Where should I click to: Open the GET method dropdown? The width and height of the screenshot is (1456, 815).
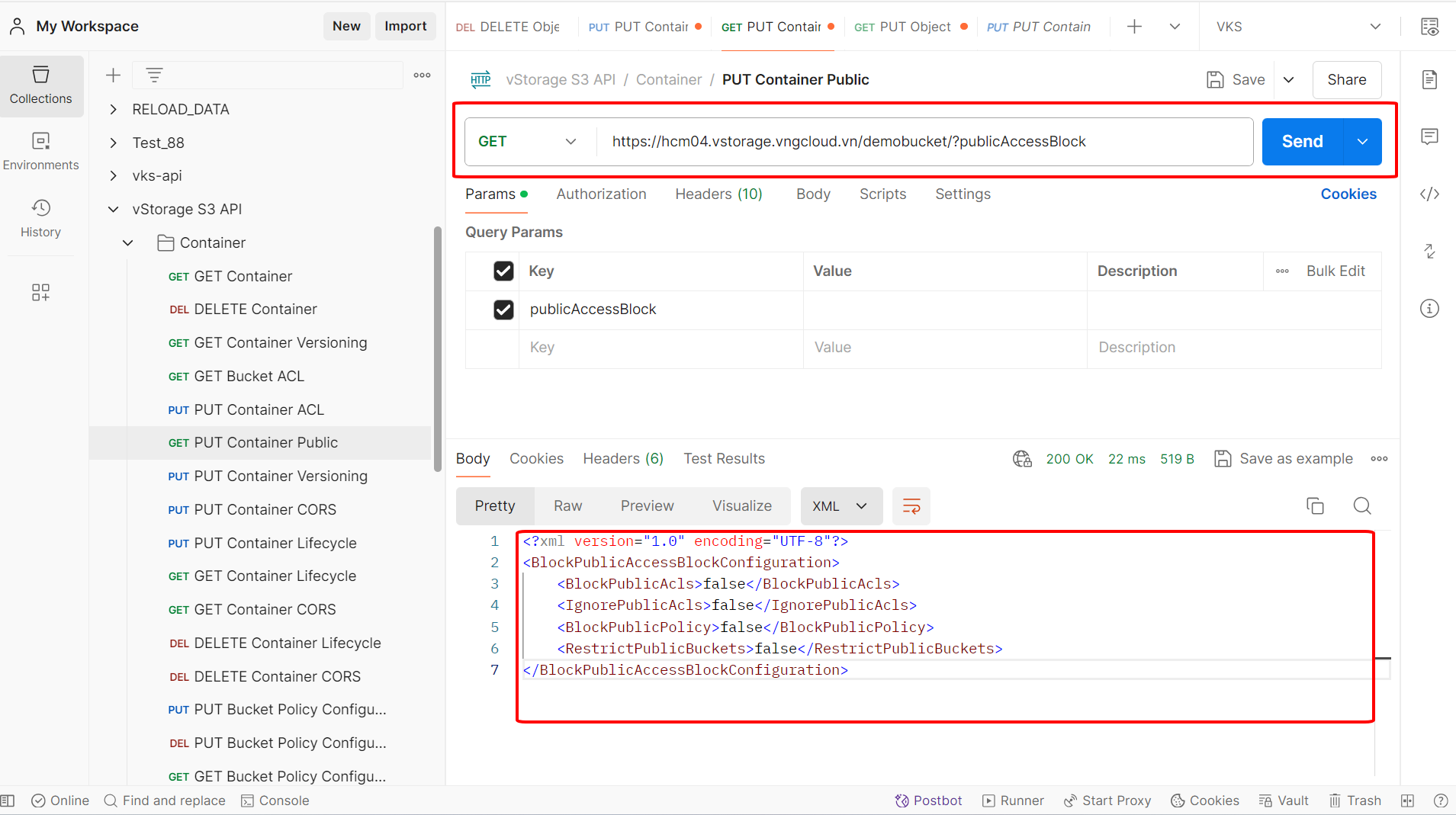(x=526, y=142)
